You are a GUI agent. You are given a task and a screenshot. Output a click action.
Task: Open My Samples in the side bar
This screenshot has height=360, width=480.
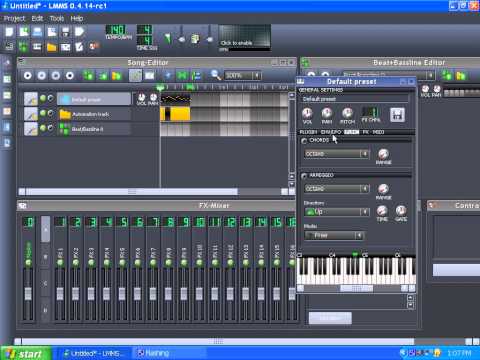click(x=7, y=95)
